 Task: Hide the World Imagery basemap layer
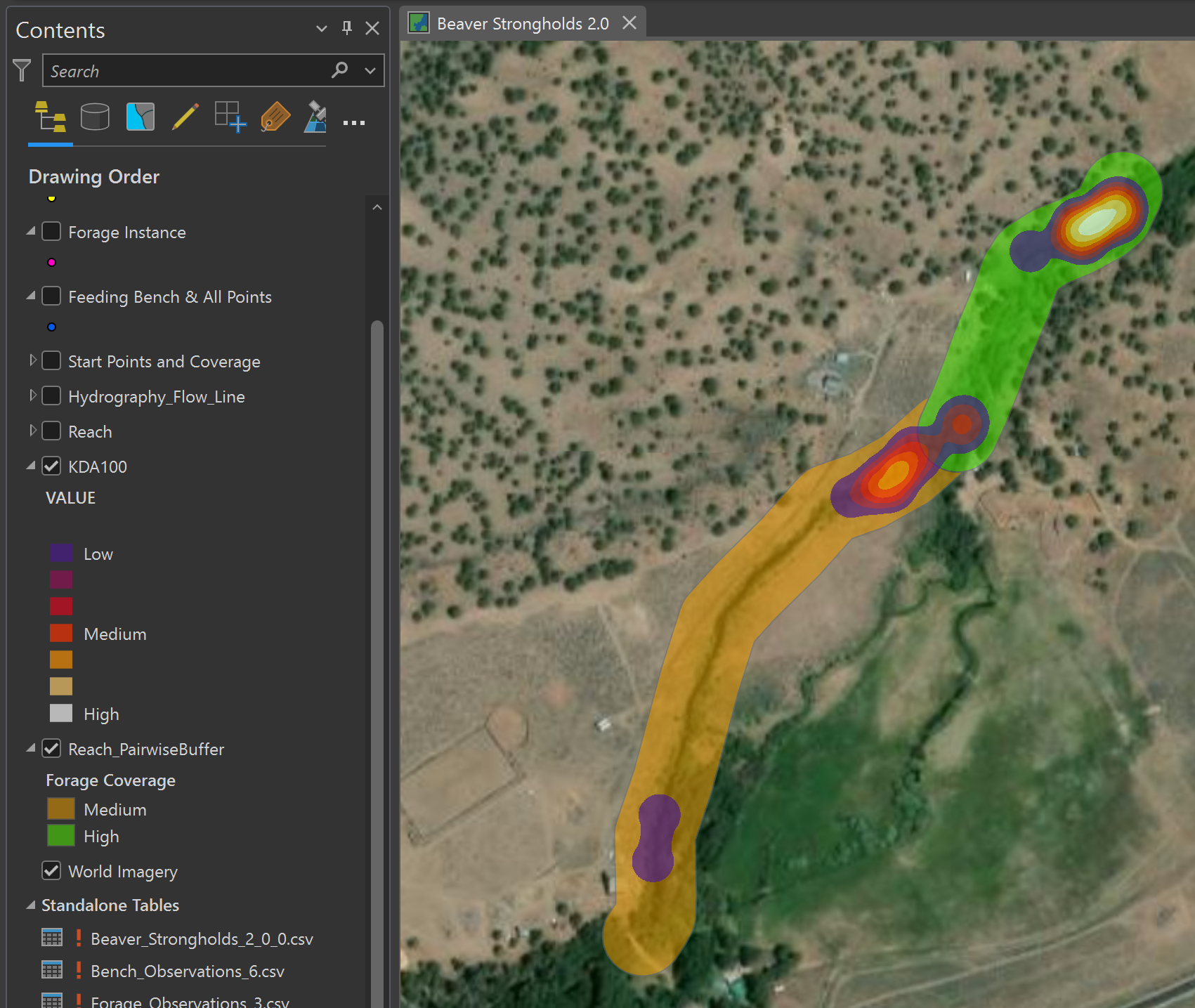[51, 871]
